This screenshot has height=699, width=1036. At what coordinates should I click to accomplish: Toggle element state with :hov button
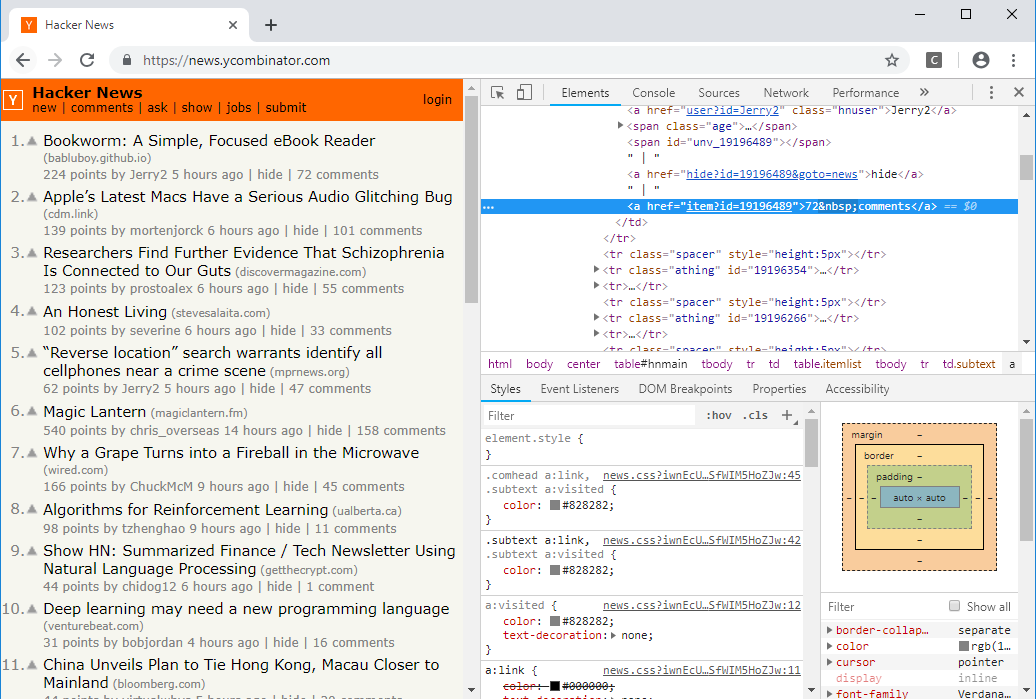pyautogui.click(x=717, y=414)
